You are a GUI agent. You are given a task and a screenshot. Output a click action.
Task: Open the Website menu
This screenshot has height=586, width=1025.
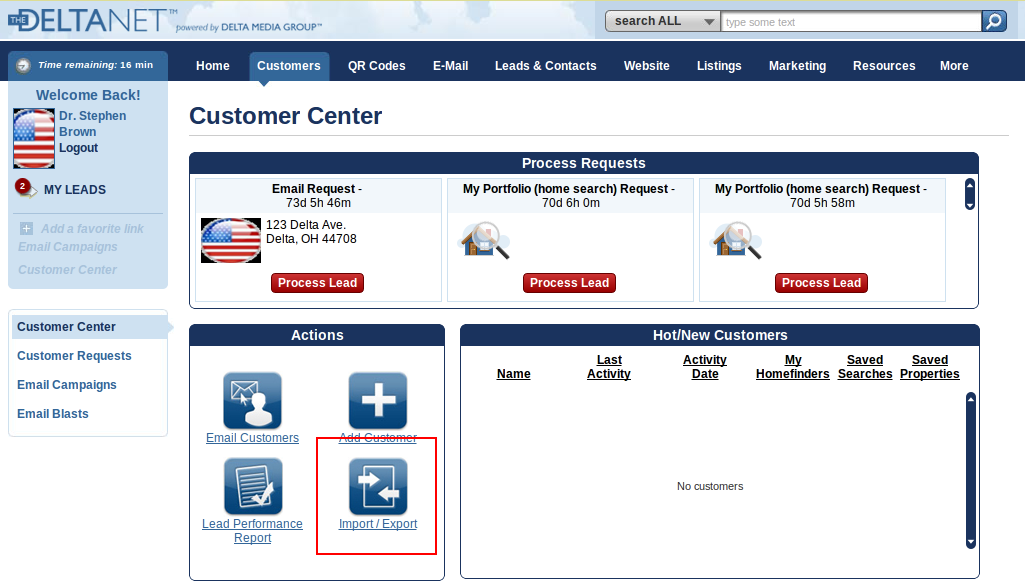[647, 66]
